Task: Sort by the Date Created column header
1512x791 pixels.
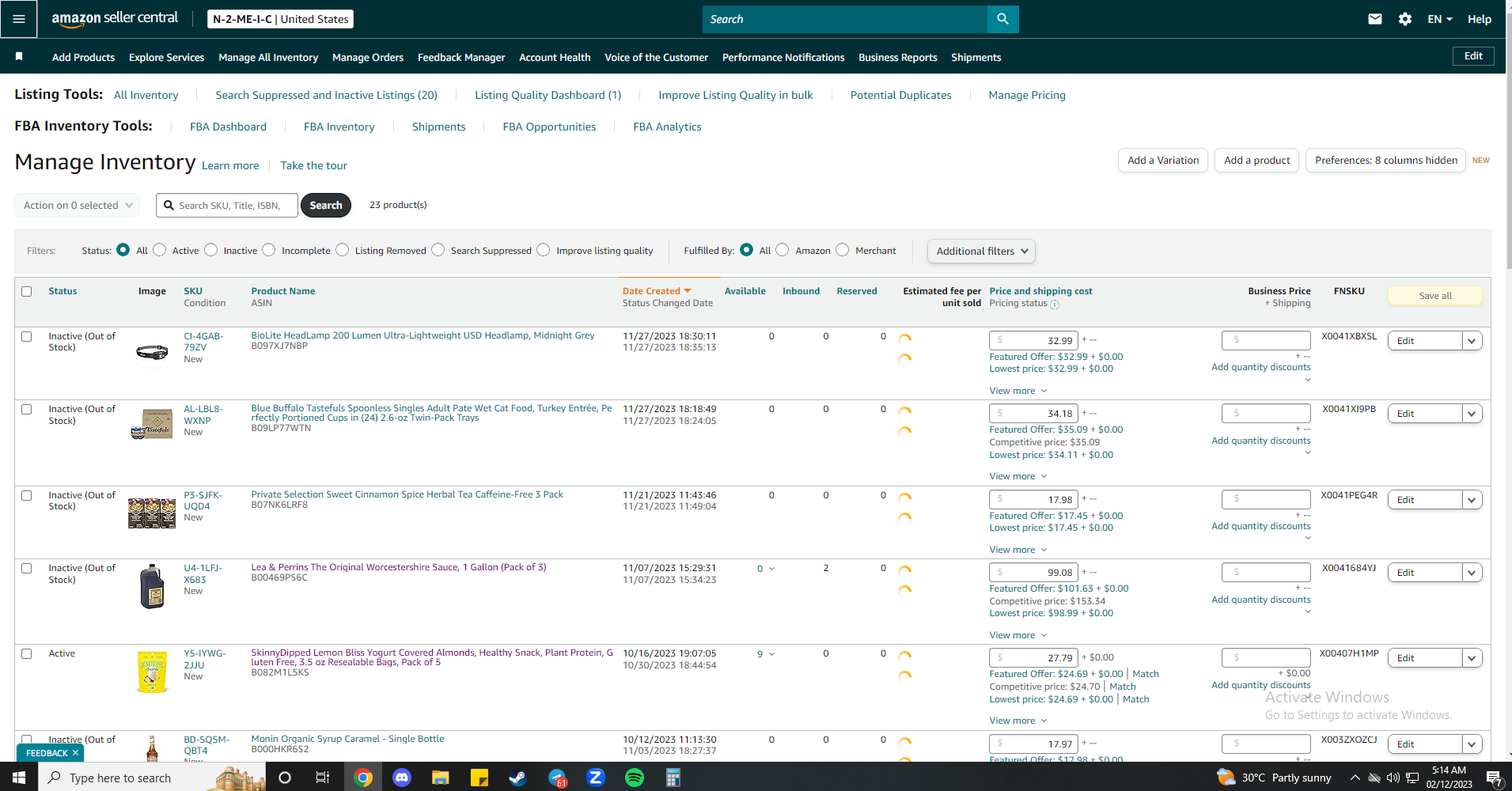Action: 657,291
